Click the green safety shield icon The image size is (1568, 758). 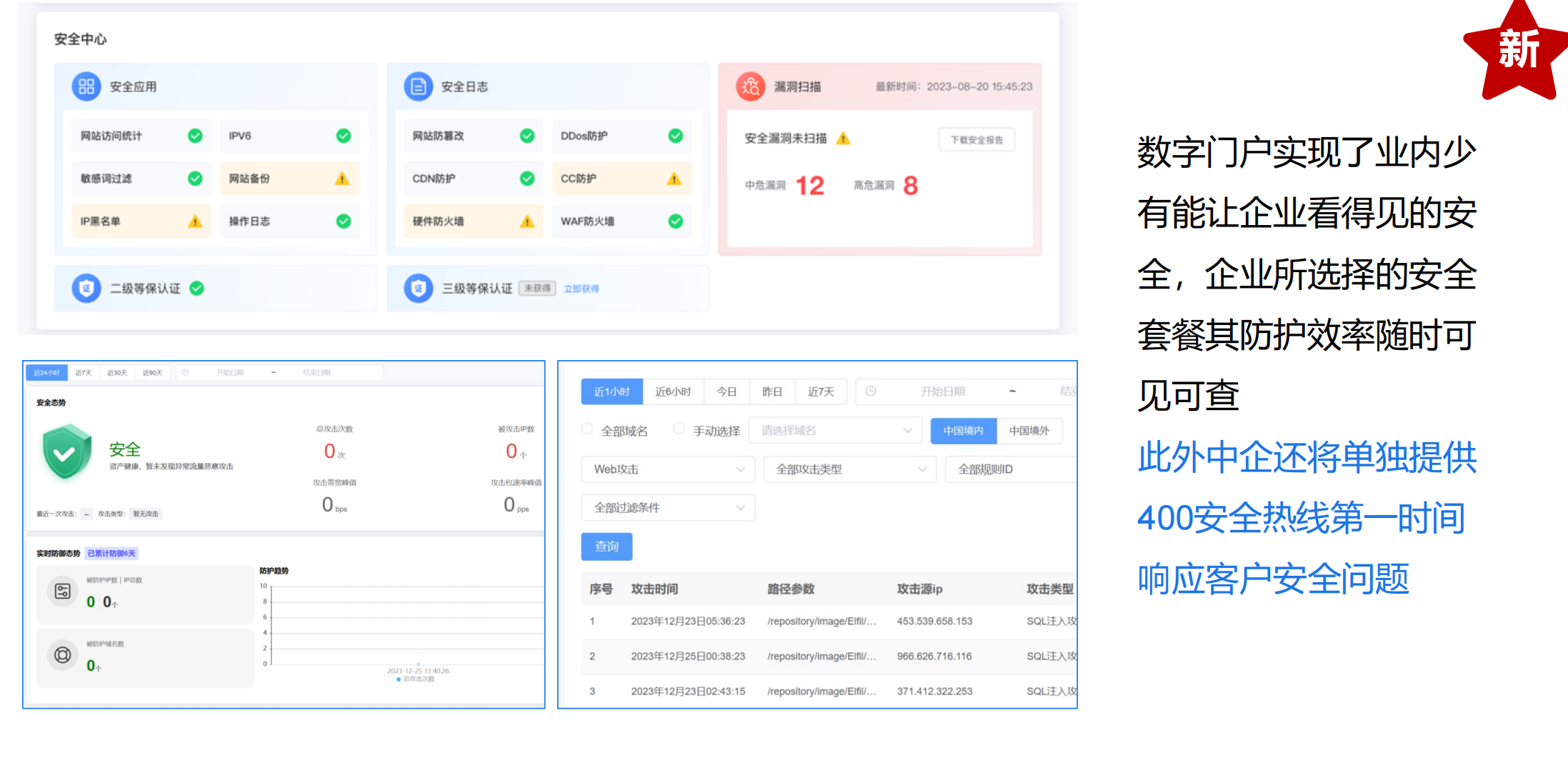pos(66,452)
